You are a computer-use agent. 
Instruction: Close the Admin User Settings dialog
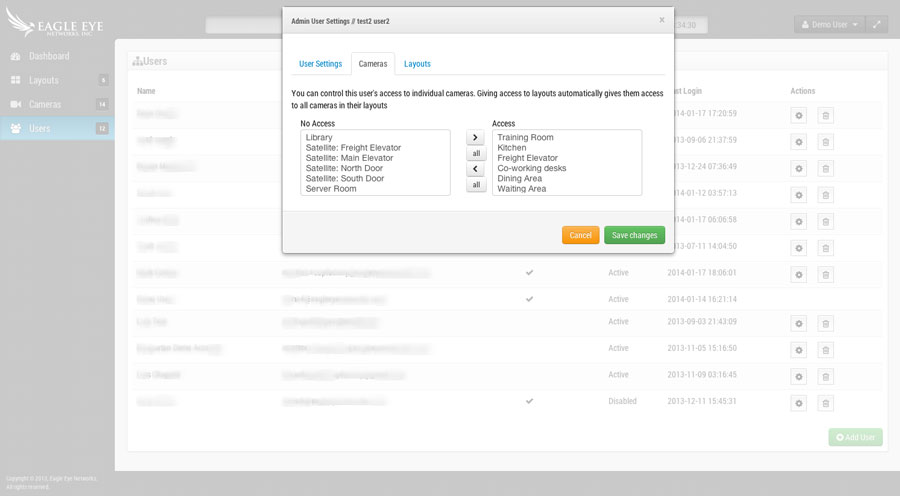[661, 19]
